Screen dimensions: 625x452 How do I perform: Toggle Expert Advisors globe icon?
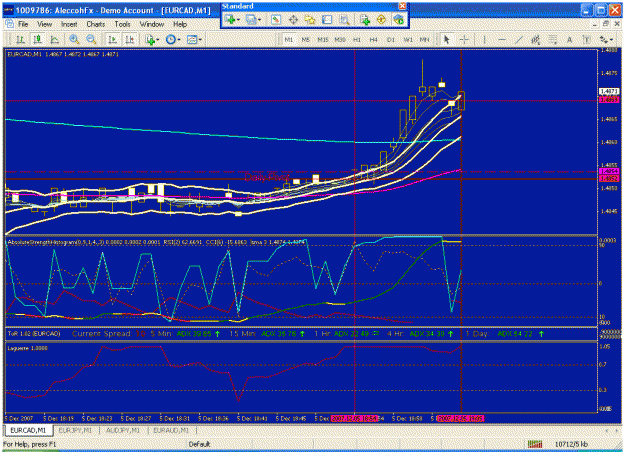point(398,19)
